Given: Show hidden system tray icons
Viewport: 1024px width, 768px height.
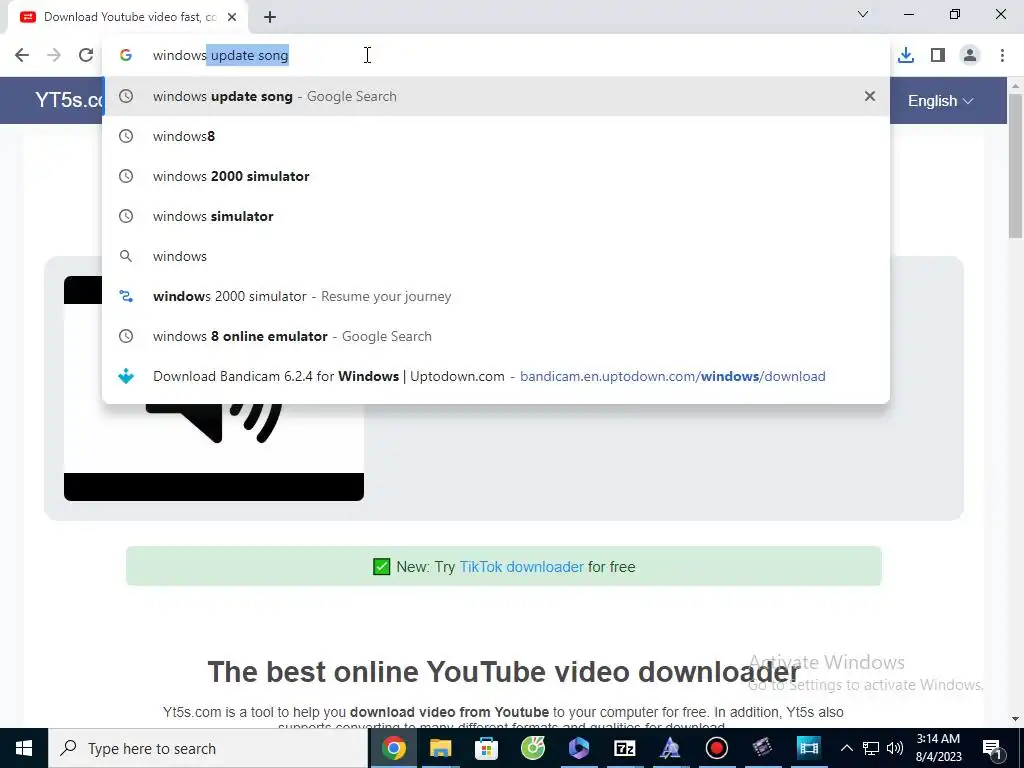Looking at the screenshot, I should tap(846, 748).
